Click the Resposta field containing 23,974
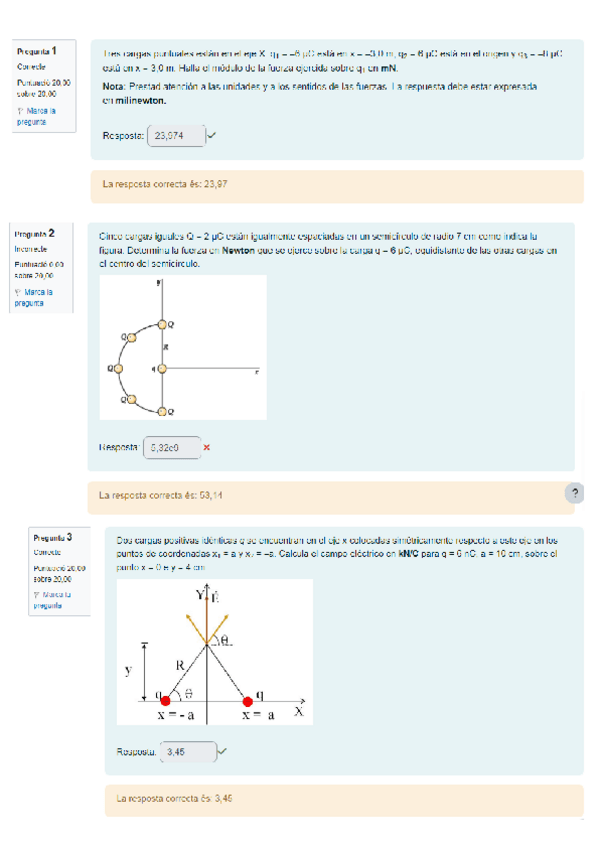Screen dimensions: 600x848 [x=176, y=136]
